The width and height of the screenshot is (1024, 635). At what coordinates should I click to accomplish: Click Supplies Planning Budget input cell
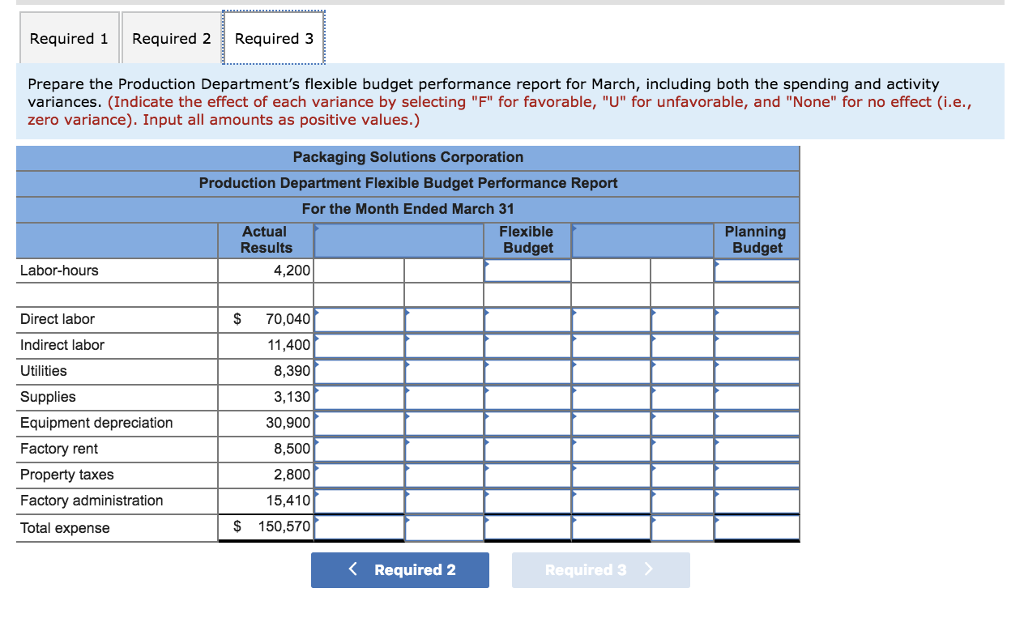[757, 397]
